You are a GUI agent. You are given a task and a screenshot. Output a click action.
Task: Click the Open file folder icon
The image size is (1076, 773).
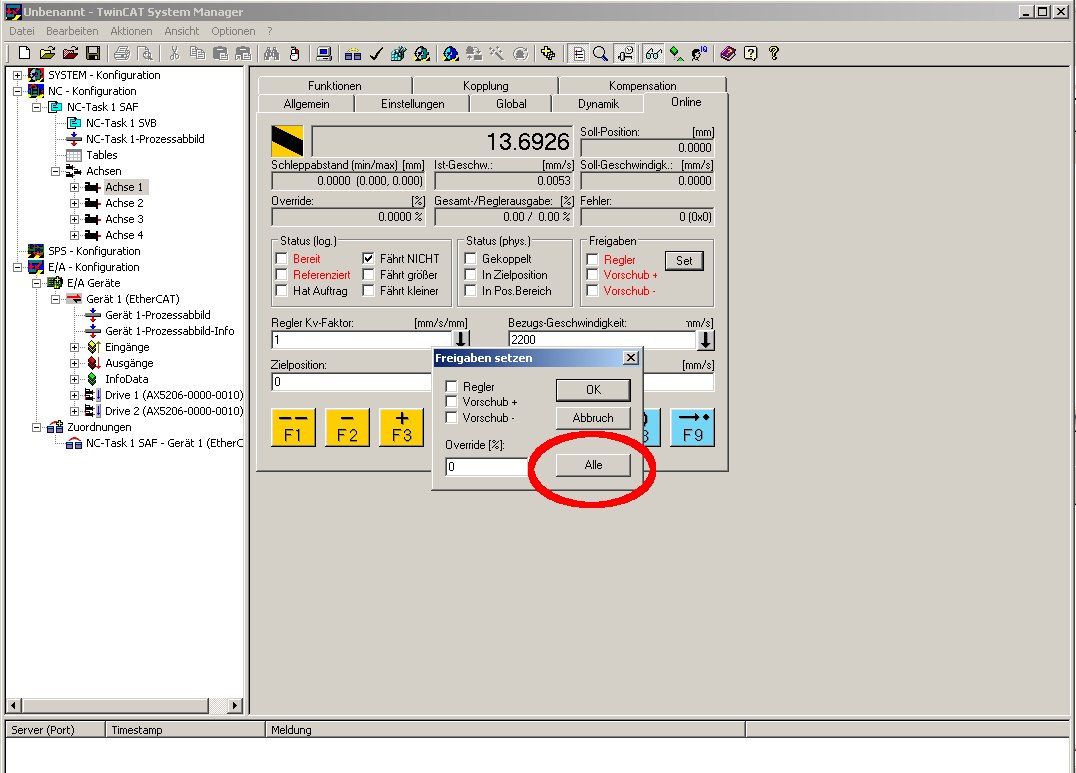(47, 54)
